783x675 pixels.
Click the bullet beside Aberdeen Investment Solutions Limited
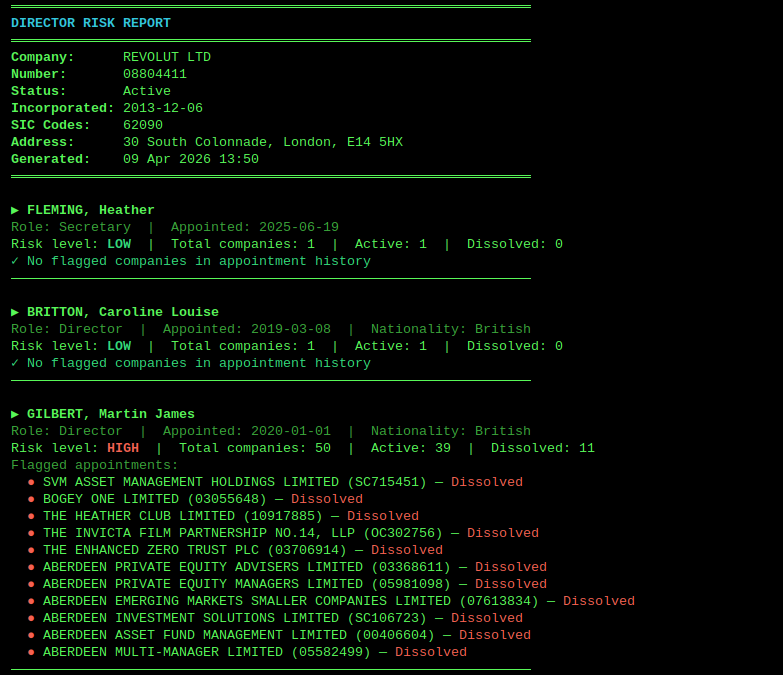(x=31, y=618)
